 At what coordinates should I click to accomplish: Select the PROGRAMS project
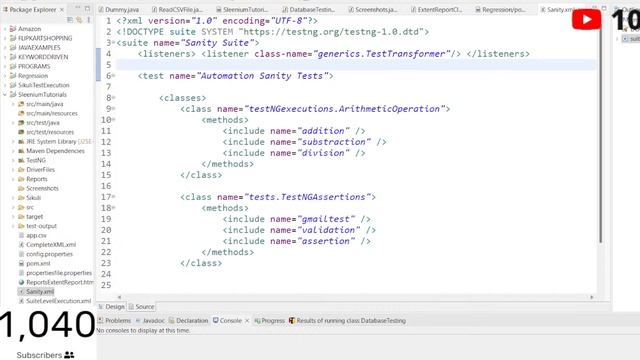34,66
